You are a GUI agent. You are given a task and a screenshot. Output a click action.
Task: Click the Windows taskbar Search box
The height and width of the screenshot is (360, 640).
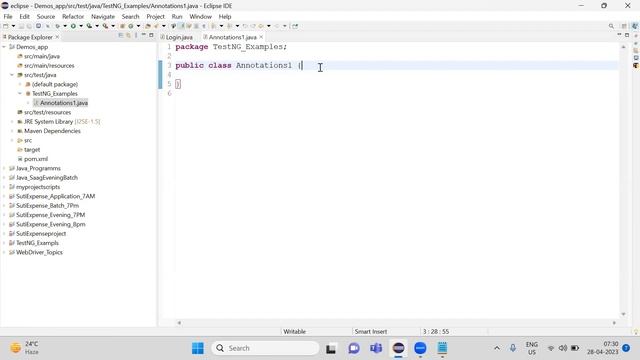point(265,348)
